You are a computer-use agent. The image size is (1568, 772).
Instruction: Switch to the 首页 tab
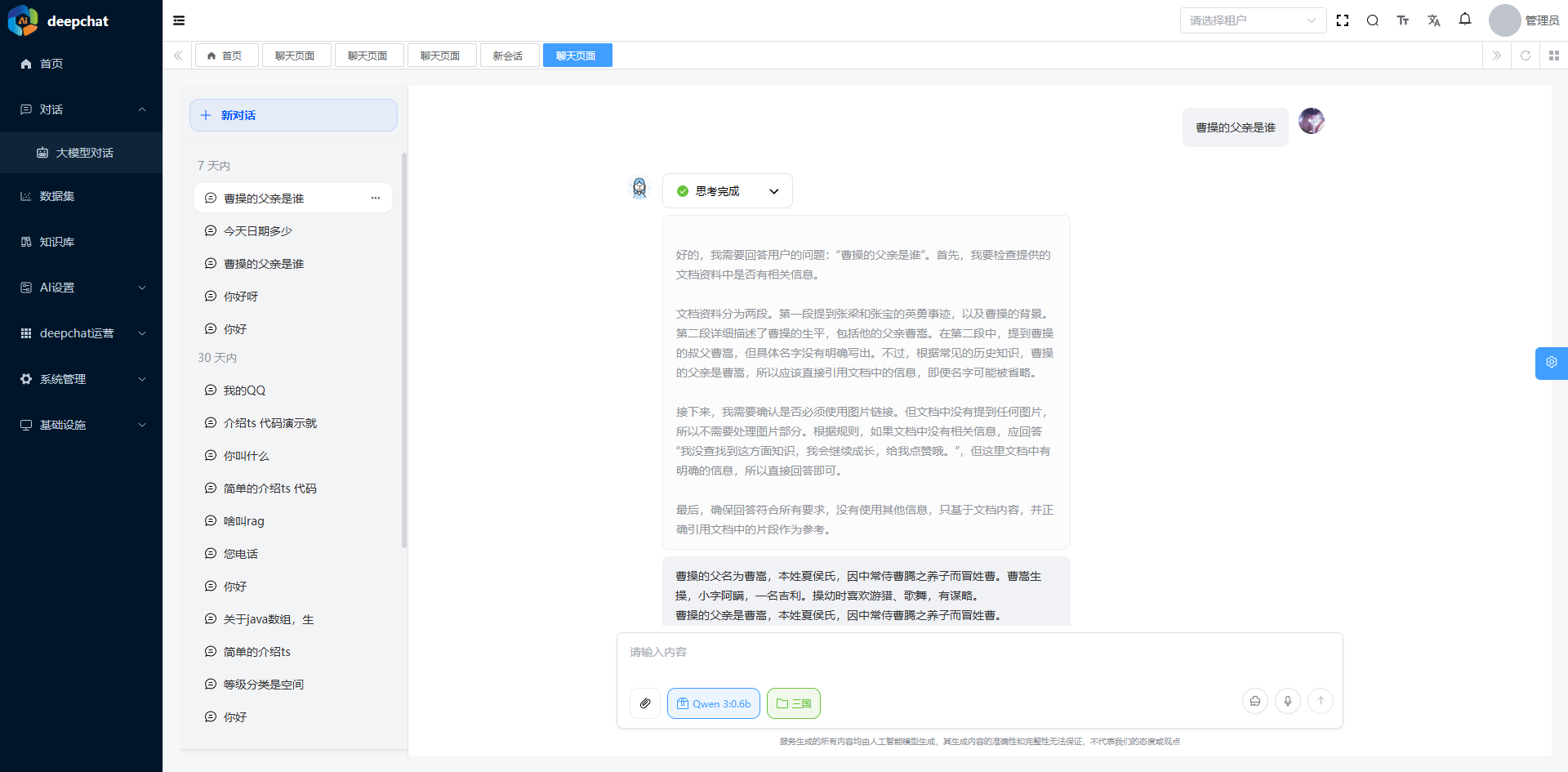click(x=226, y=56)
